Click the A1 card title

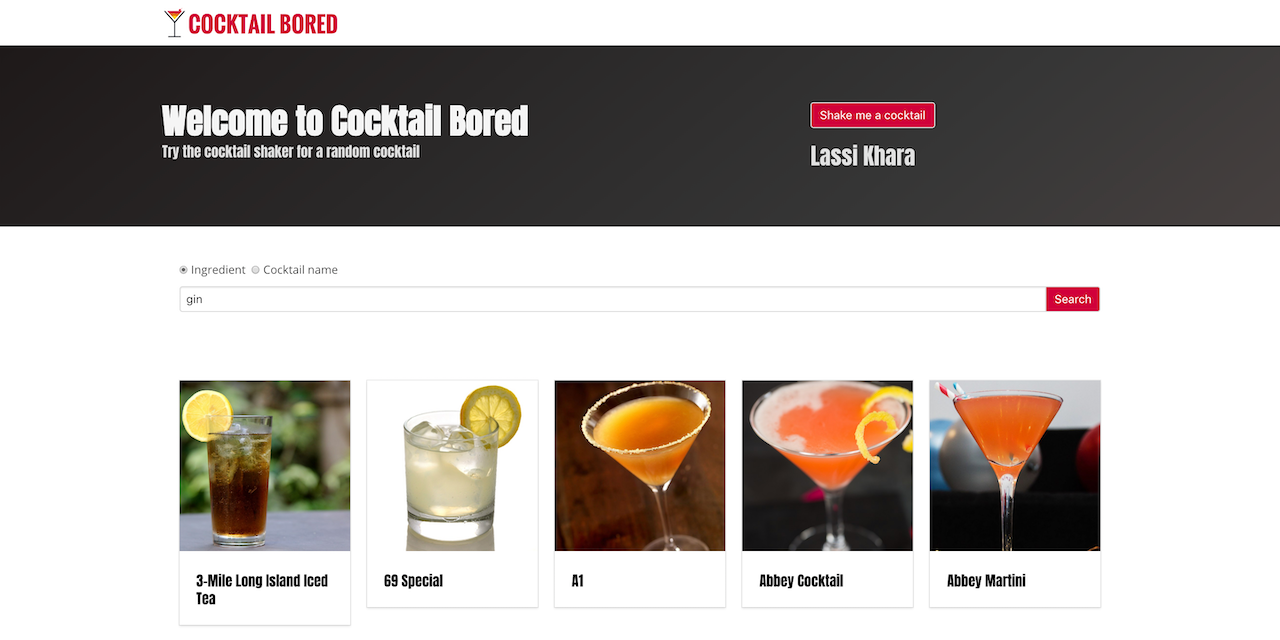(578, 580)
